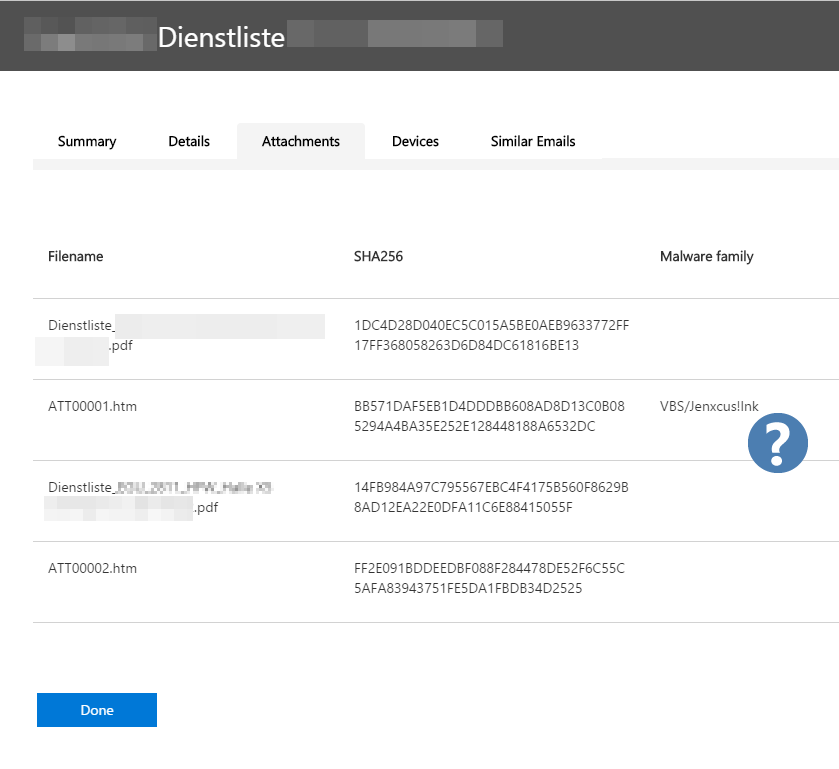Open the Similar Emails tab

(533, 141)
